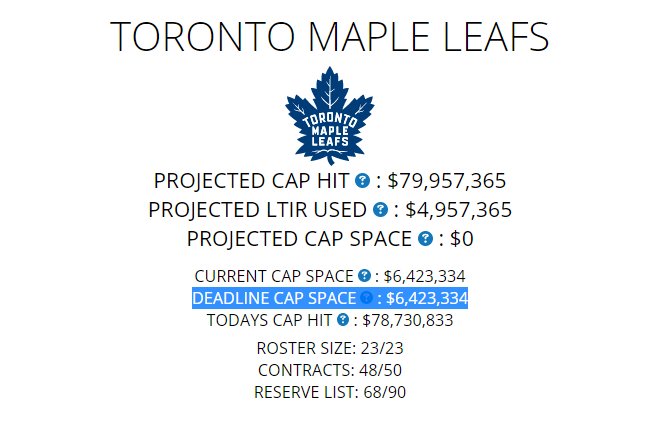
Task: Click the $0 projected cap space value
Action: tap(462, 239)
